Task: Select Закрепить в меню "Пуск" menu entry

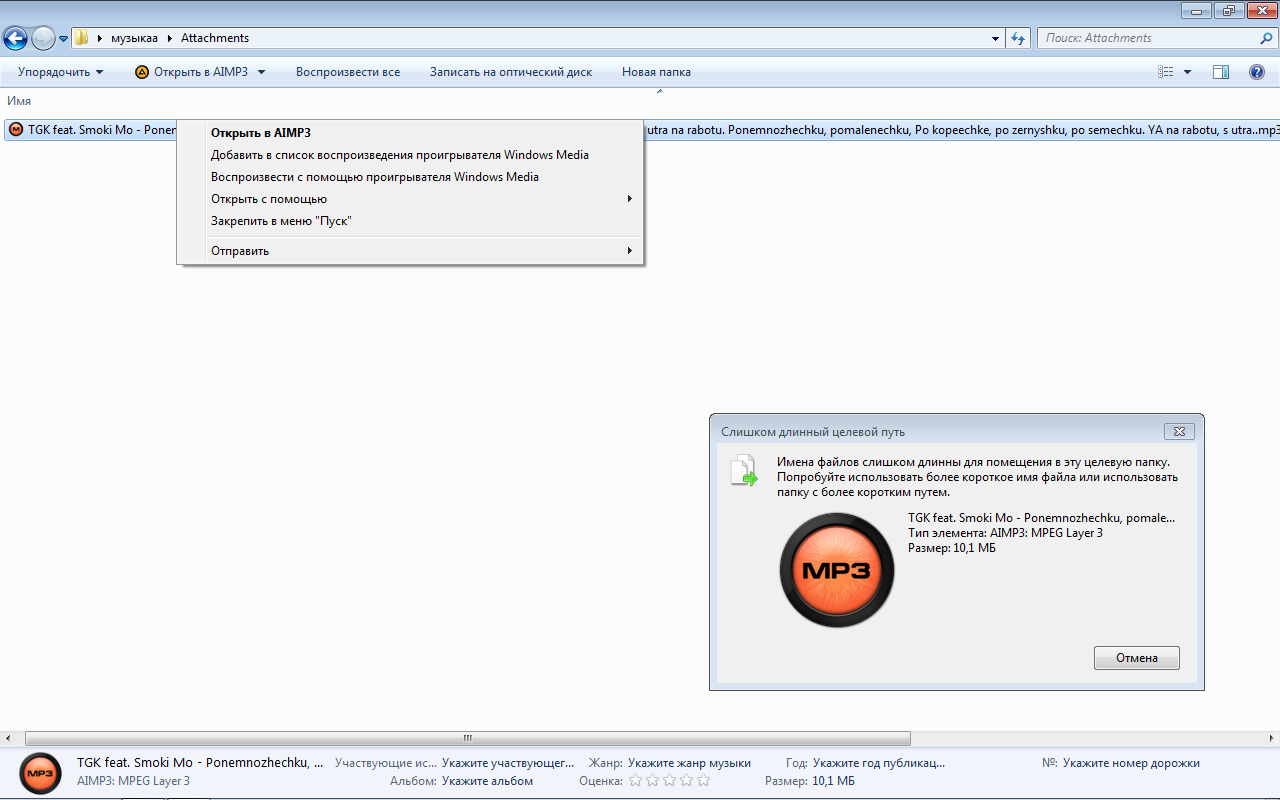Action: [x=410, y=221]
